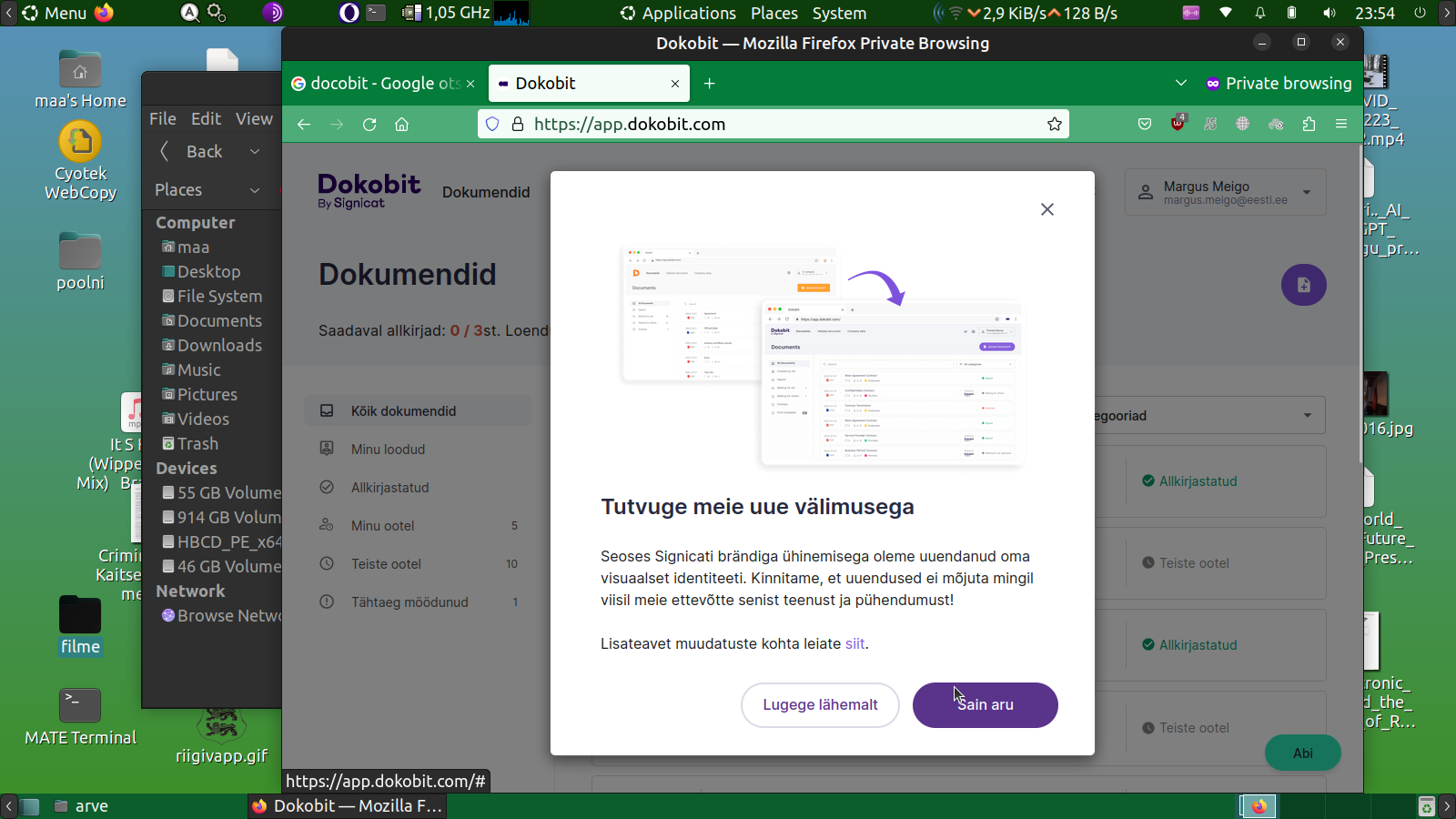Launch the terminal from the top panel
This screenshot has width=1456, height=819.
376,13
